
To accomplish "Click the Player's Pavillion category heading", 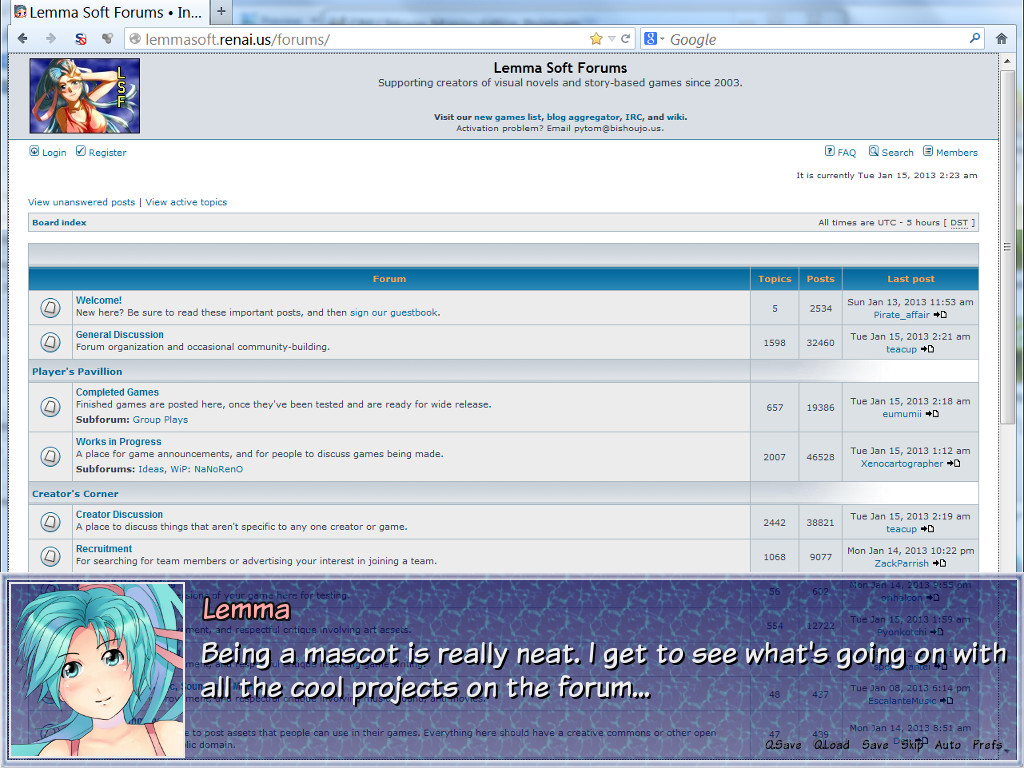I will point(77,371).
